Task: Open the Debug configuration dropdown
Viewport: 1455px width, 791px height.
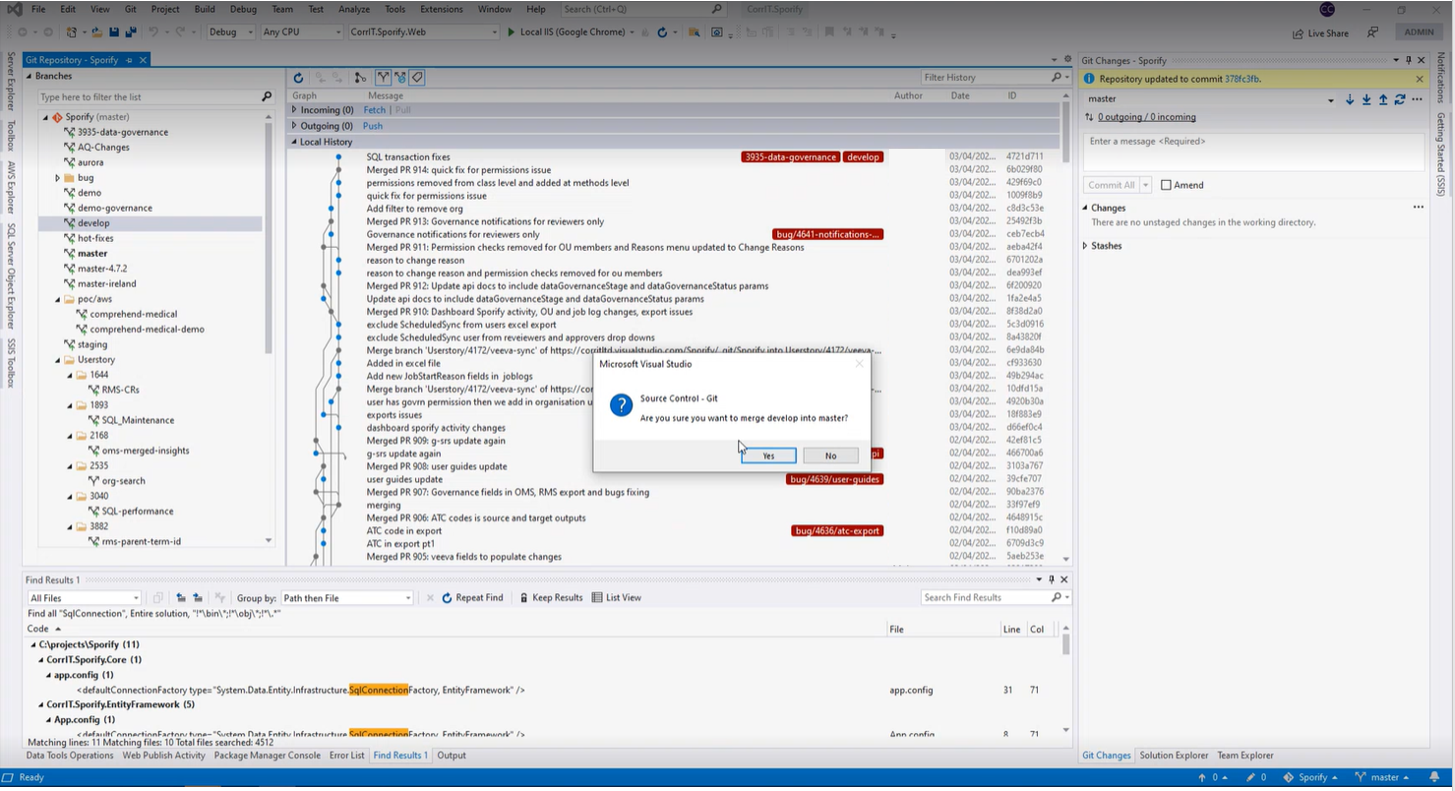Action: pyautogui.click(x=229, y=32)
